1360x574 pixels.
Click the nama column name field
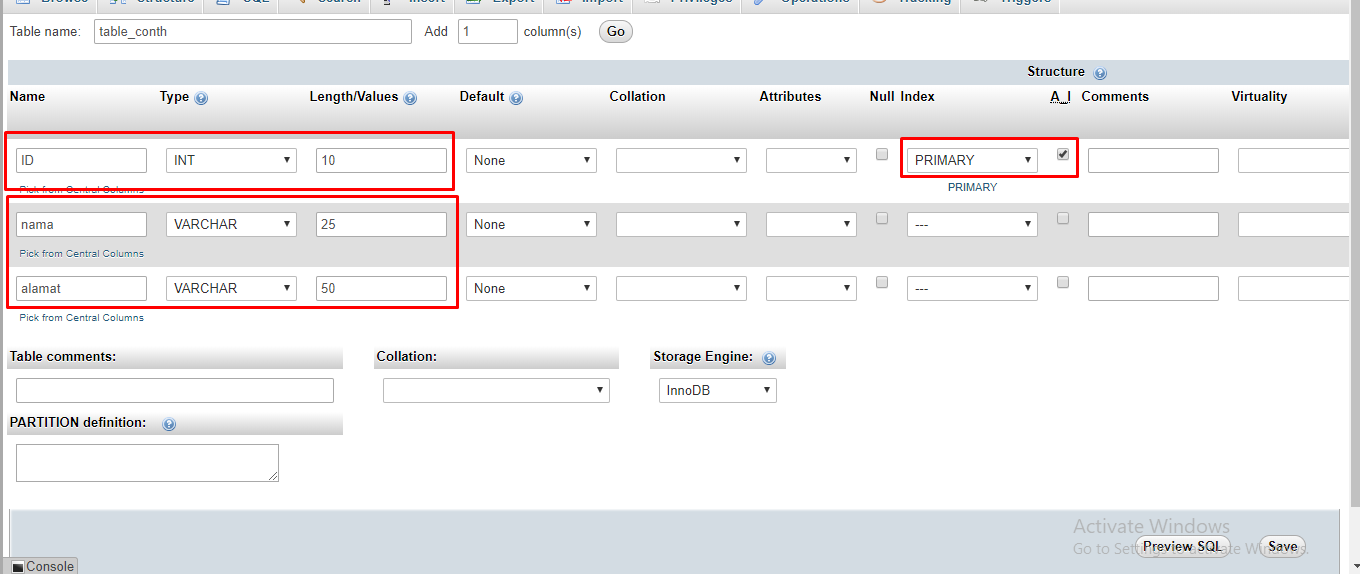click(x=81, y=224)
